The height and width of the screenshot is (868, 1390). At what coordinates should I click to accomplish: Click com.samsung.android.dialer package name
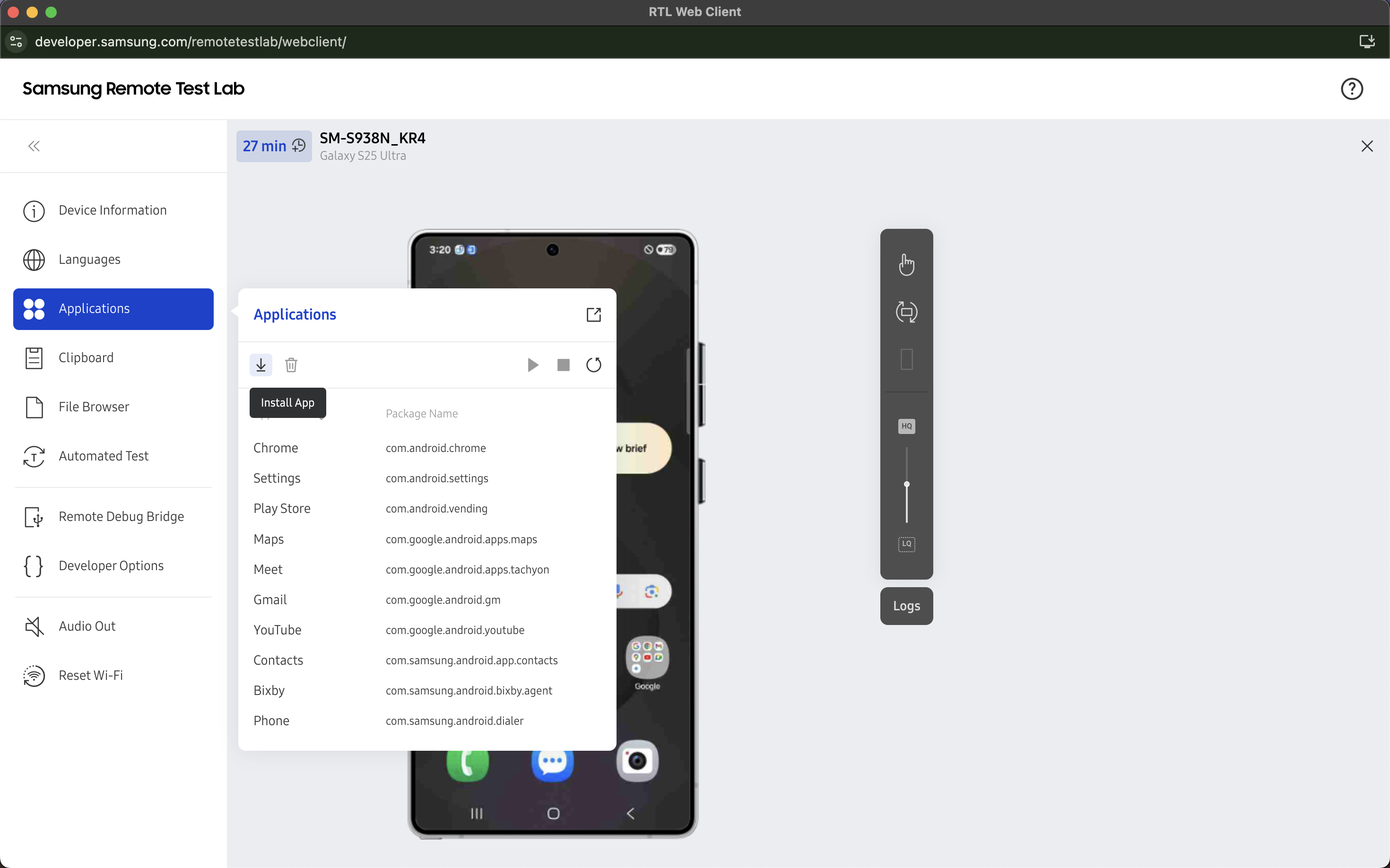click(x=454, y=721)
